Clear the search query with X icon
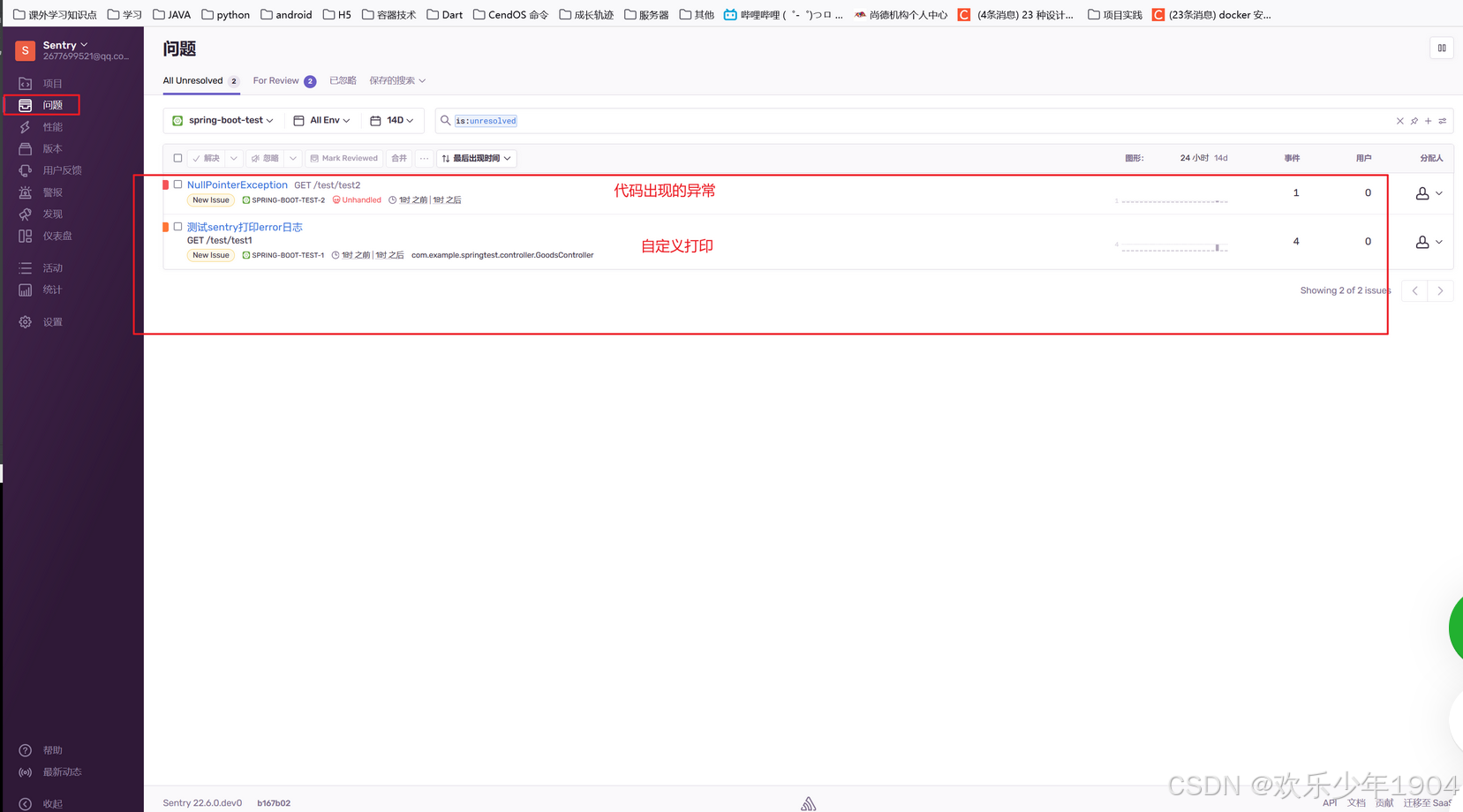 pyautogui.click(x=1399, y=121)
